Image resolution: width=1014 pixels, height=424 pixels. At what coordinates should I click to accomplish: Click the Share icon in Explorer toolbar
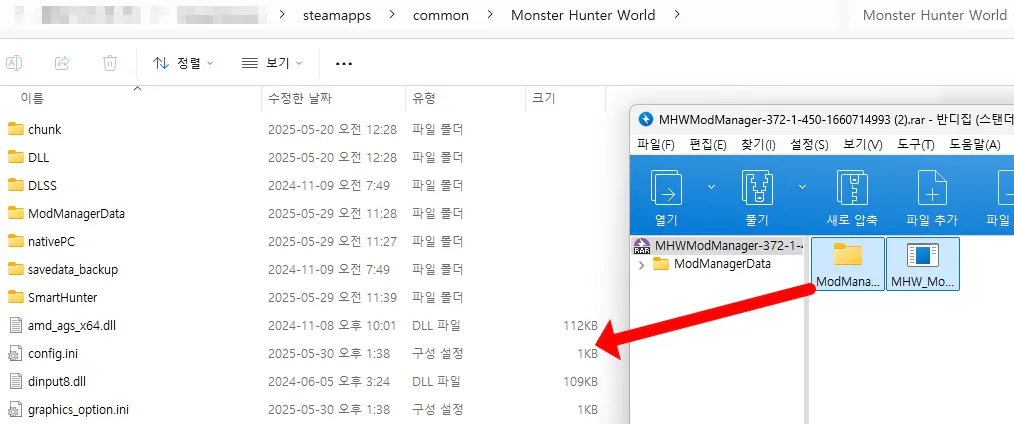tap(62, 63)
